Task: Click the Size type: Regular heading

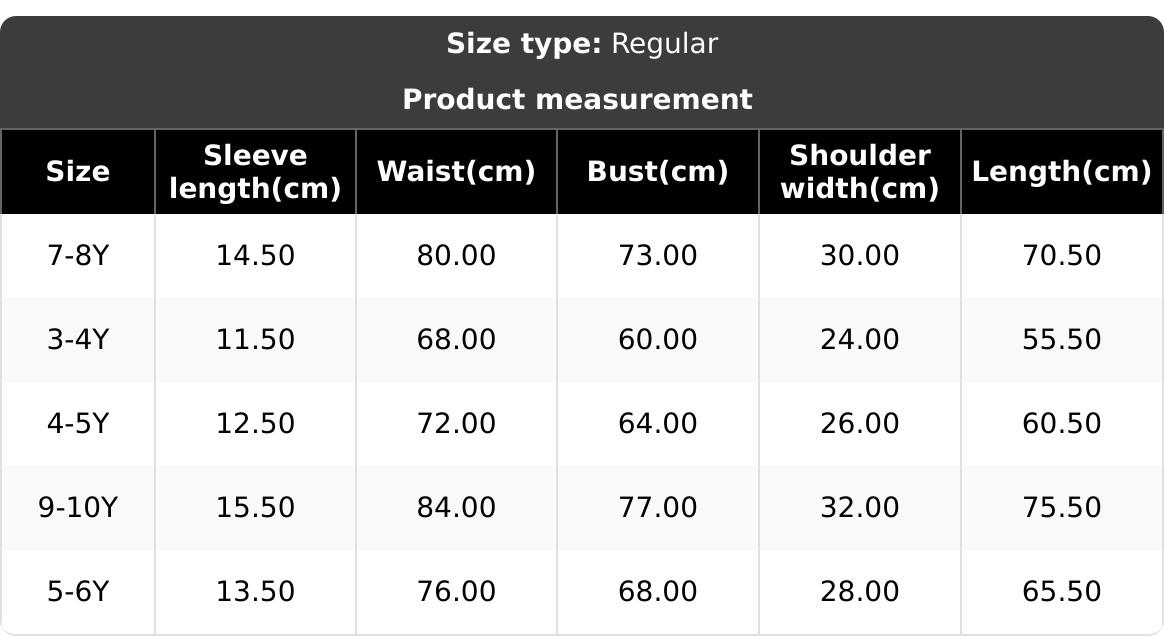Action: [x=582, y=44]
